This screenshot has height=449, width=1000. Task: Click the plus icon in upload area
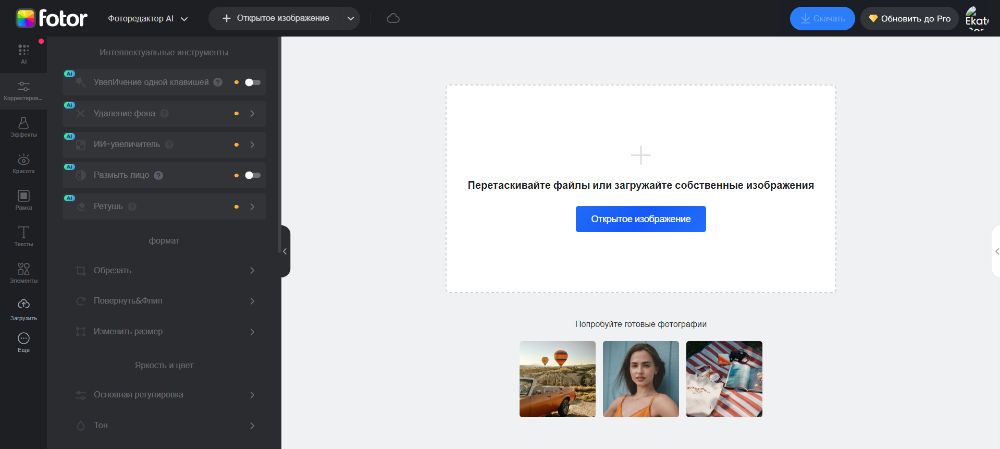click(640, 155)
